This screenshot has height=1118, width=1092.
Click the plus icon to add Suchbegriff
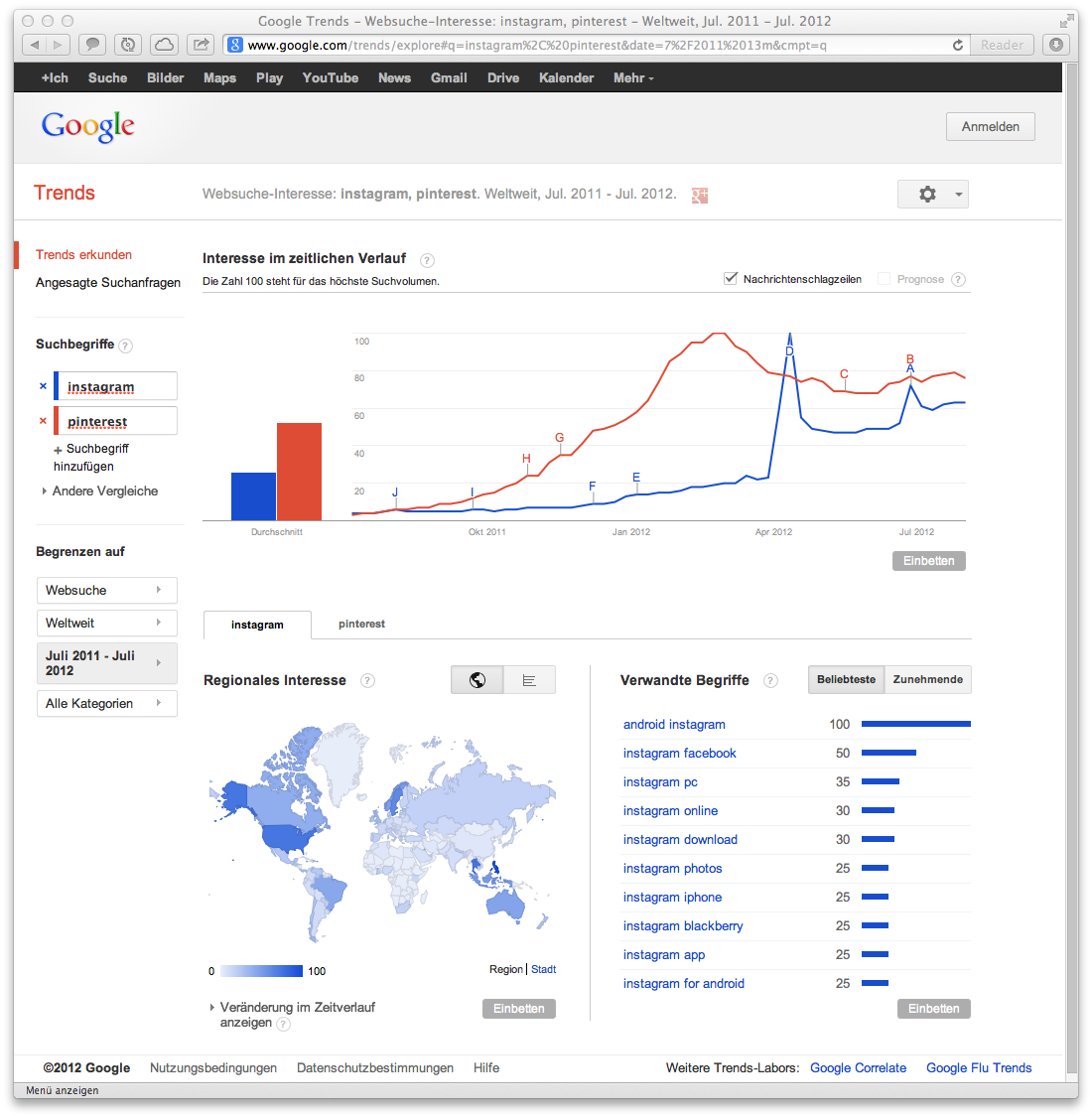[x=58, y=450]
